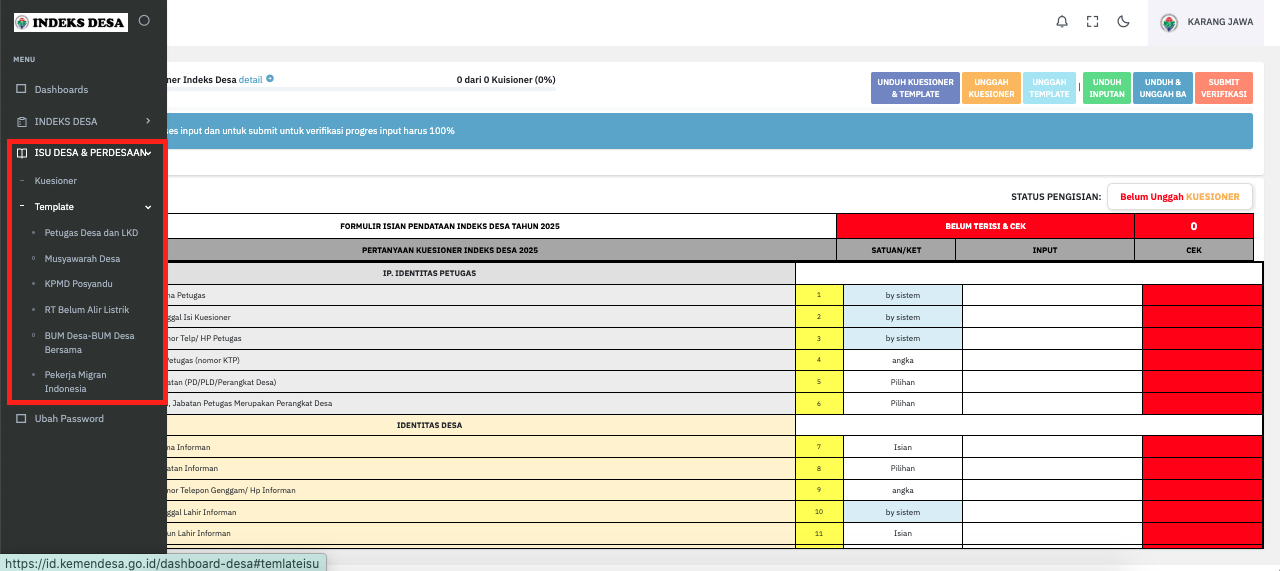The height and width of the screenshot is (571, 1280).
Task: Click the Kuisioner progress bar
Action: (361, 90)
